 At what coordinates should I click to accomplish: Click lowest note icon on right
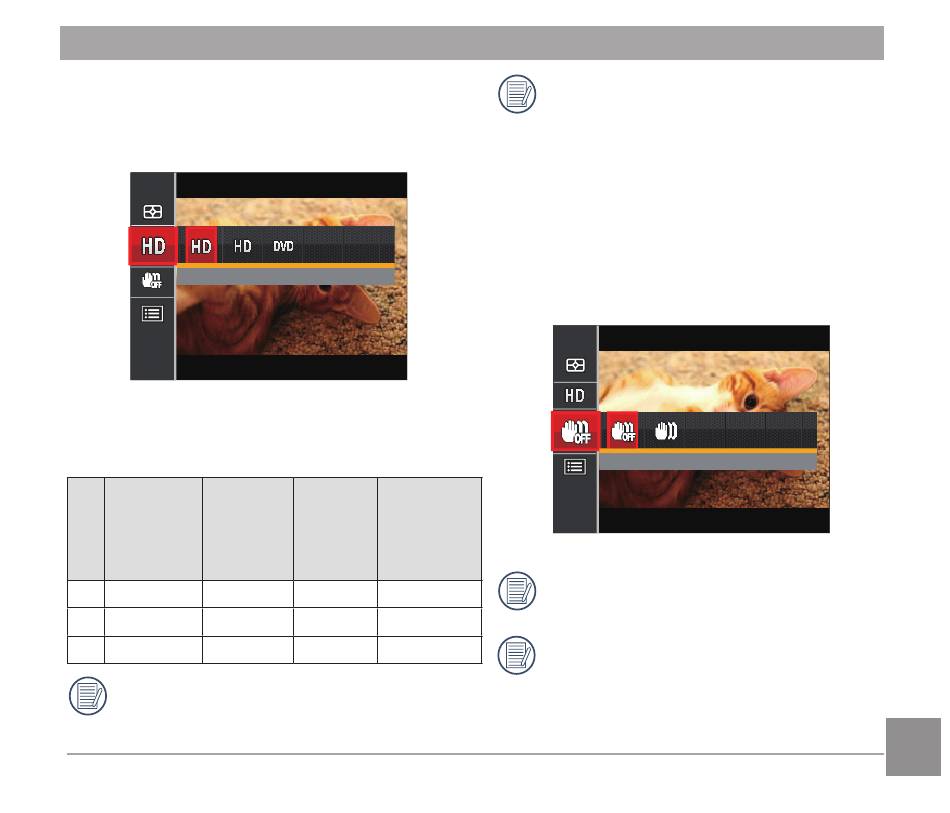(517, 655)
